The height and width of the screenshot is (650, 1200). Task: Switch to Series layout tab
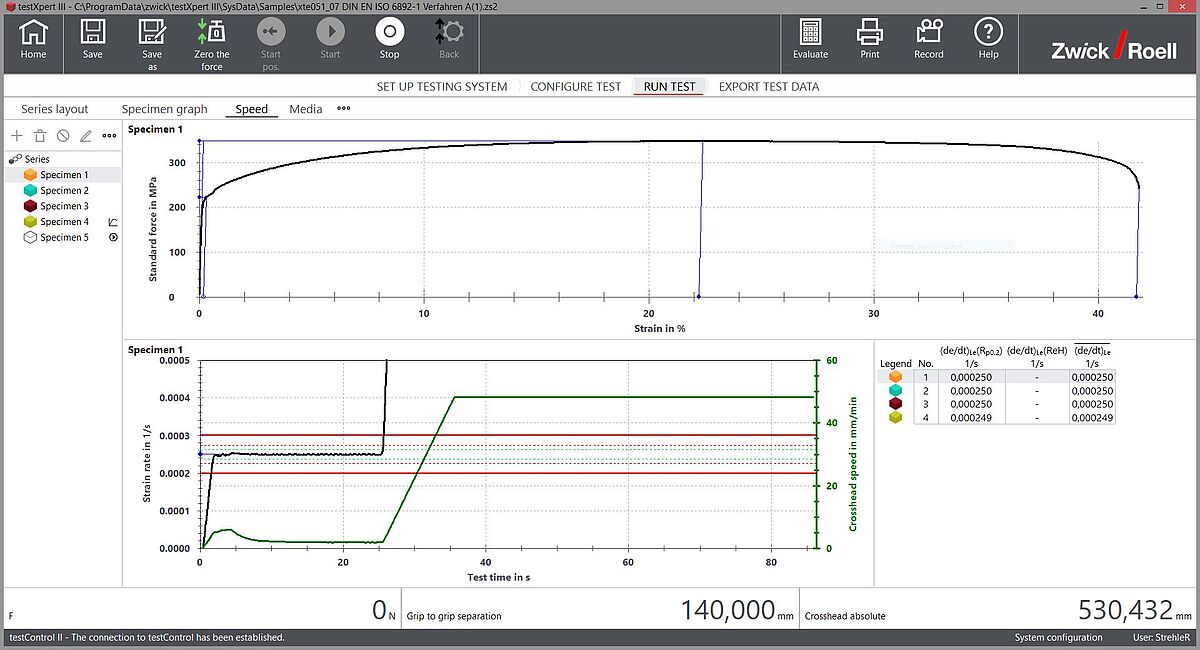coord(55,109)
